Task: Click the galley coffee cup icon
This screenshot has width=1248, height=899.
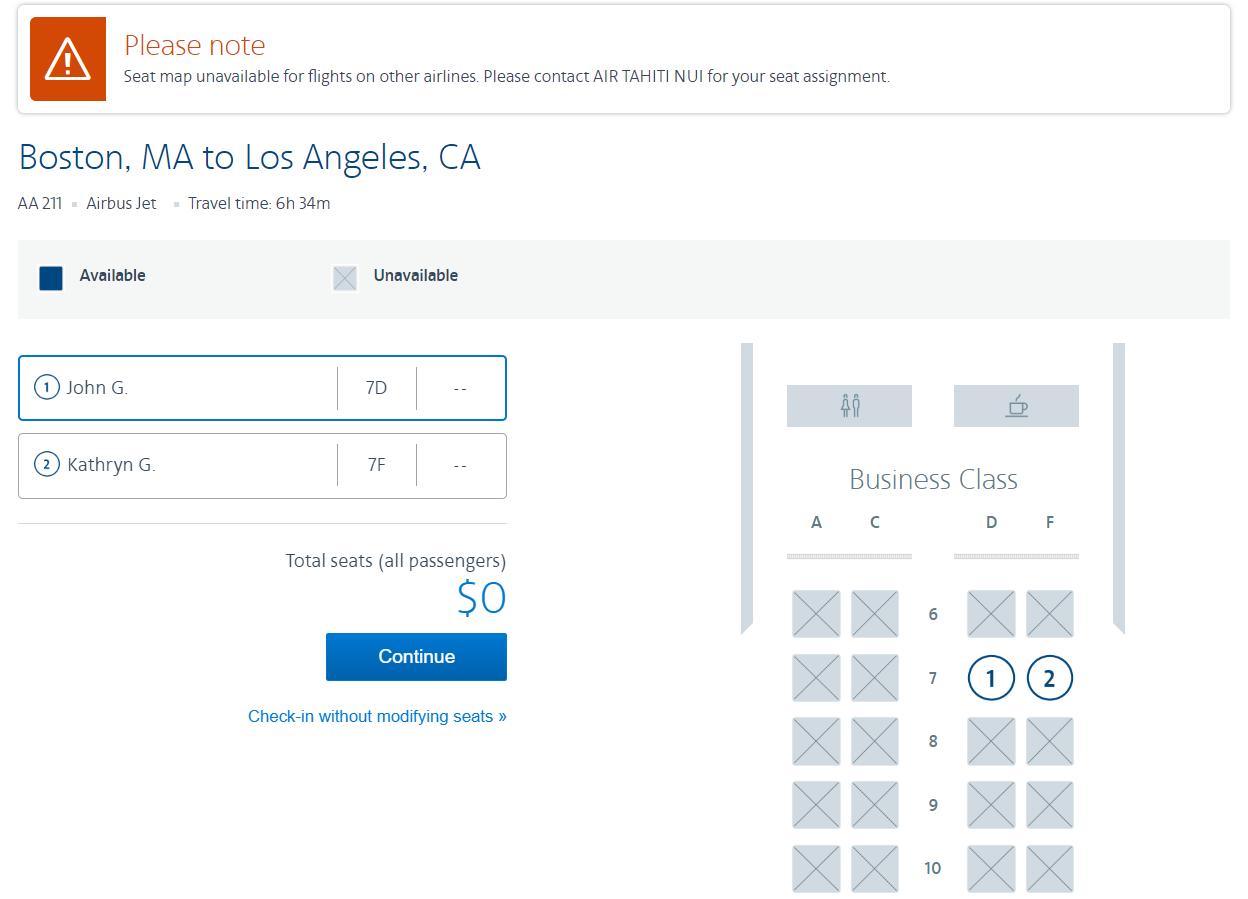Action: tap(1016, 406)
